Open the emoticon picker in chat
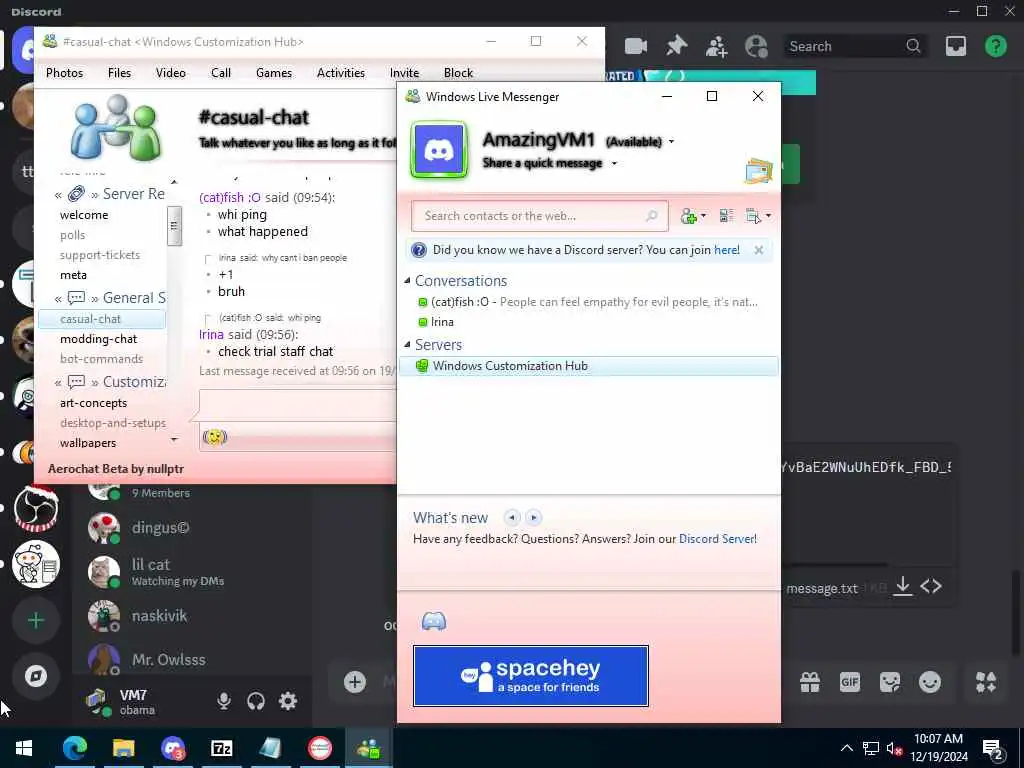 tap(215, 437)
